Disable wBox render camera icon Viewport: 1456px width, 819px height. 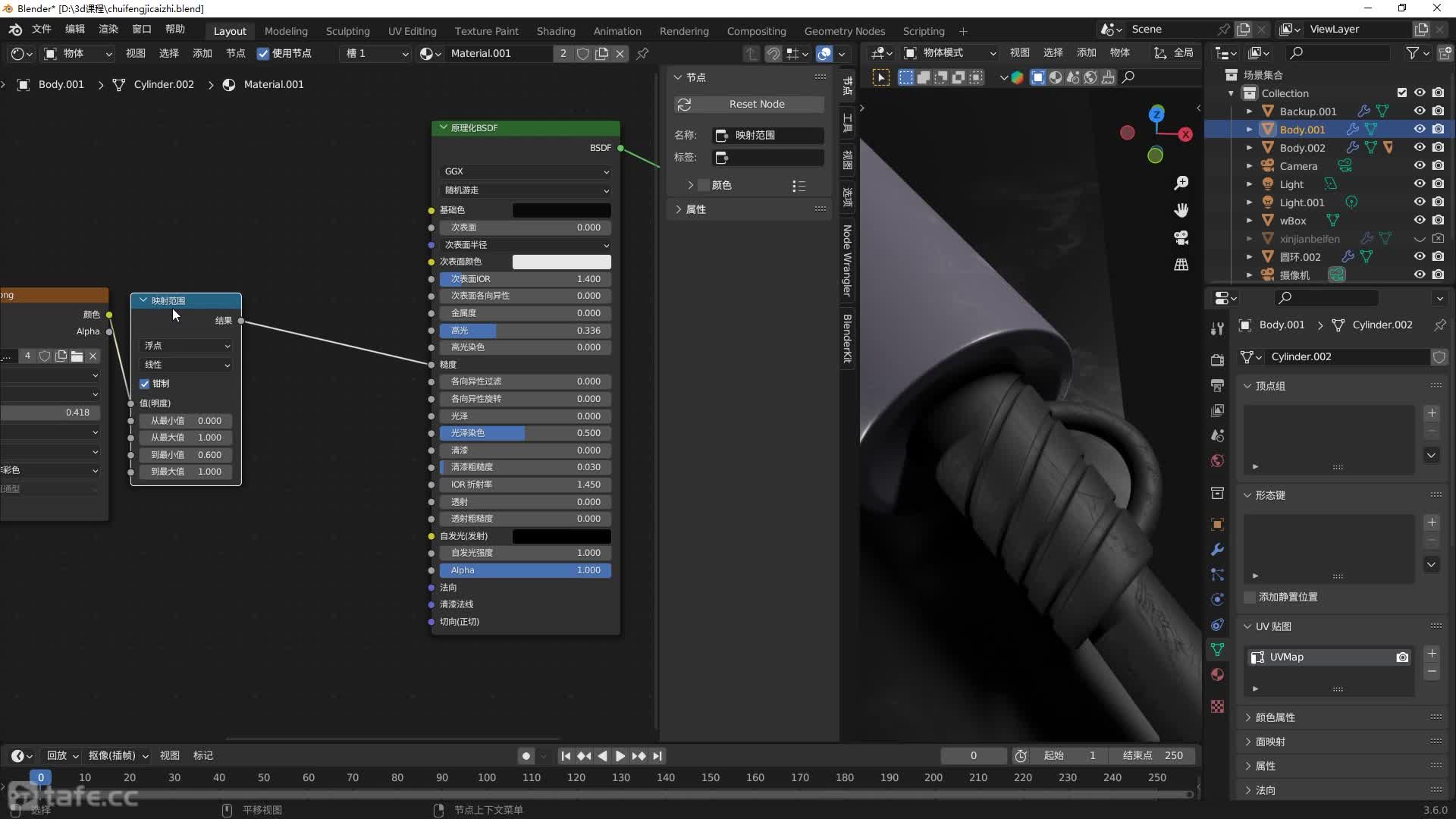[x=1438, y=220]
